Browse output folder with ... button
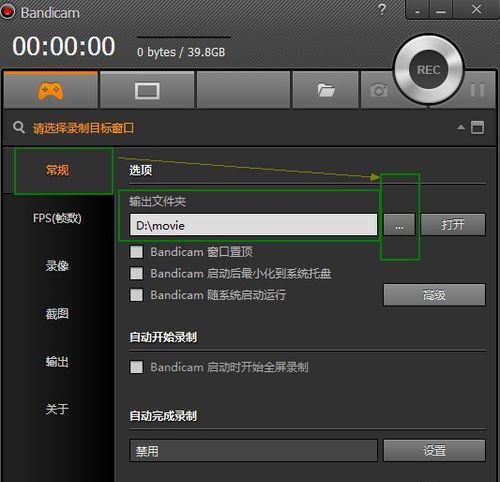This screenshot has height=482, width=500. (x=399, y=225)
